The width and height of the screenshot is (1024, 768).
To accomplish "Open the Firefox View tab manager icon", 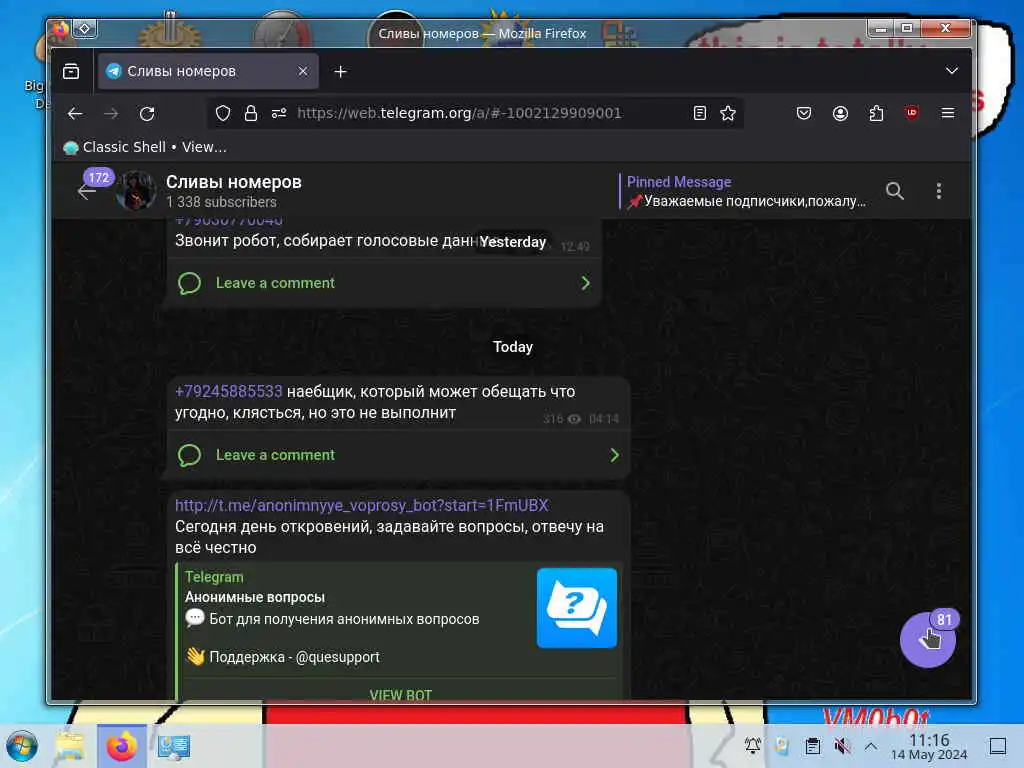I will click(x=71, y=71).
